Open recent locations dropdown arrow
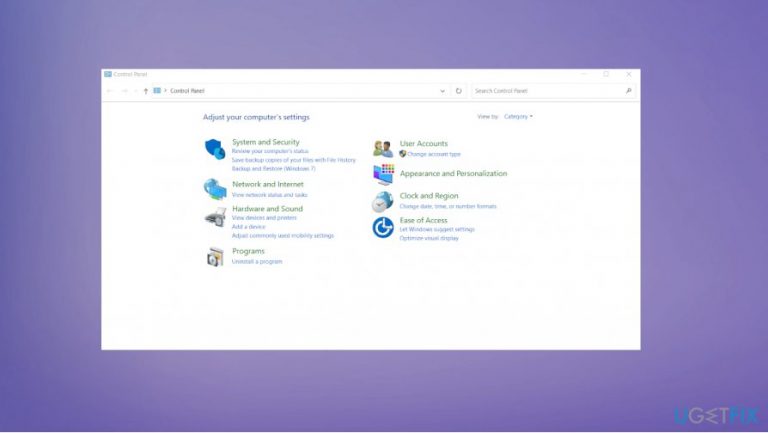This screenshot has width=768, height=433. [x=136, y=91]
